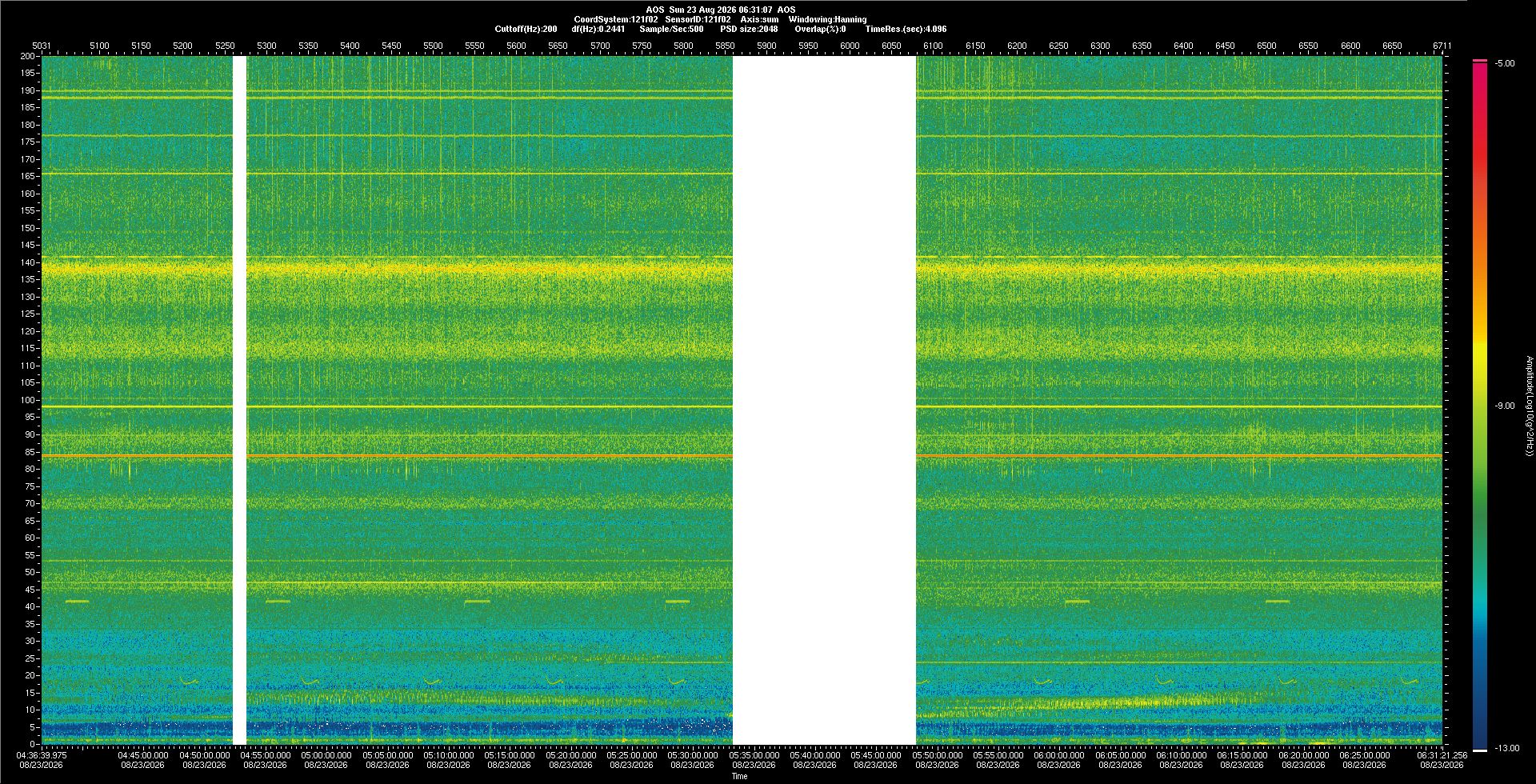Click the 0 Hz label on frequency axis

click(33, 744)
